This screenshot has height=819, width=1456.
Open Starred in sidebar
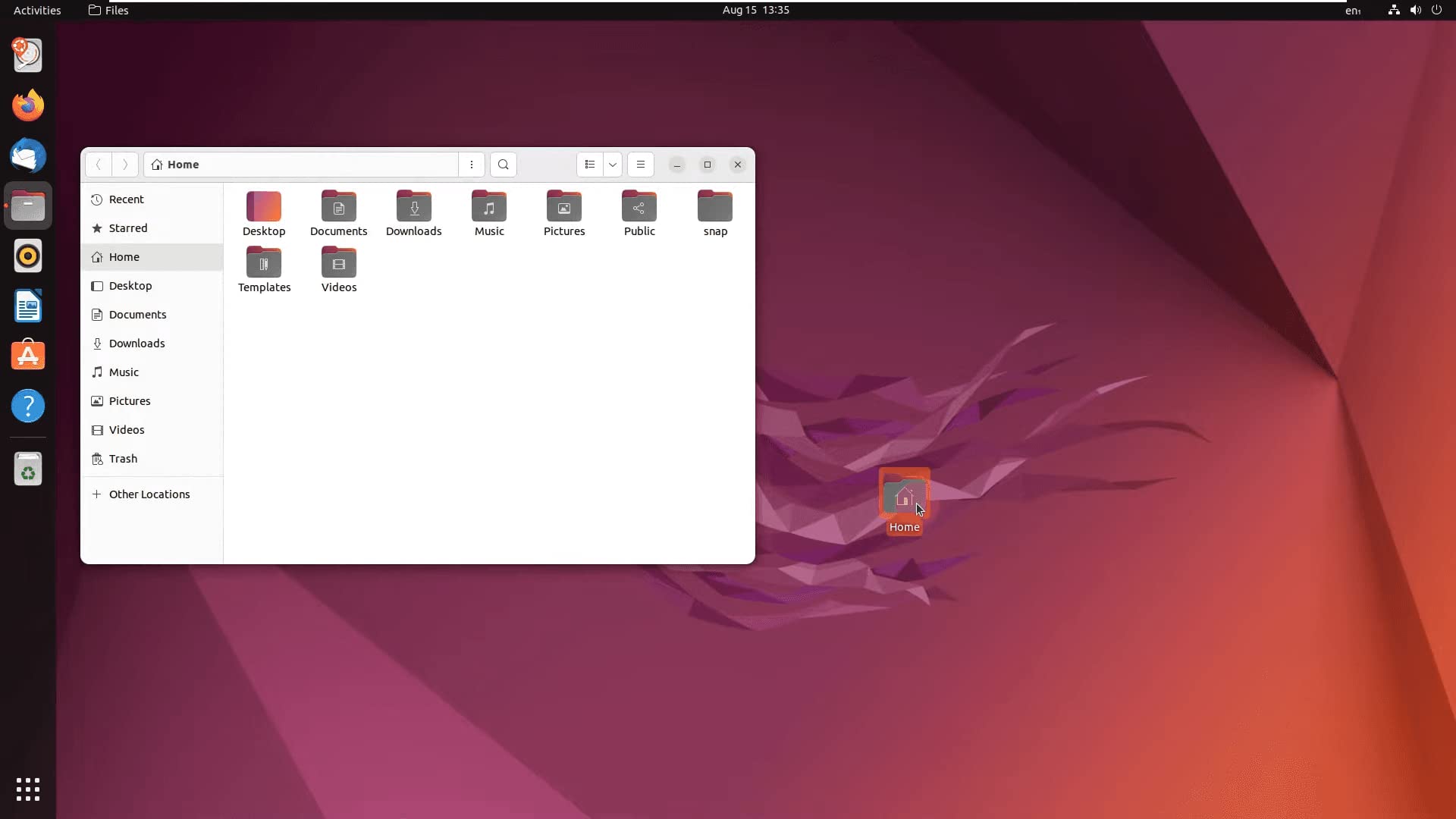(127, 228)
